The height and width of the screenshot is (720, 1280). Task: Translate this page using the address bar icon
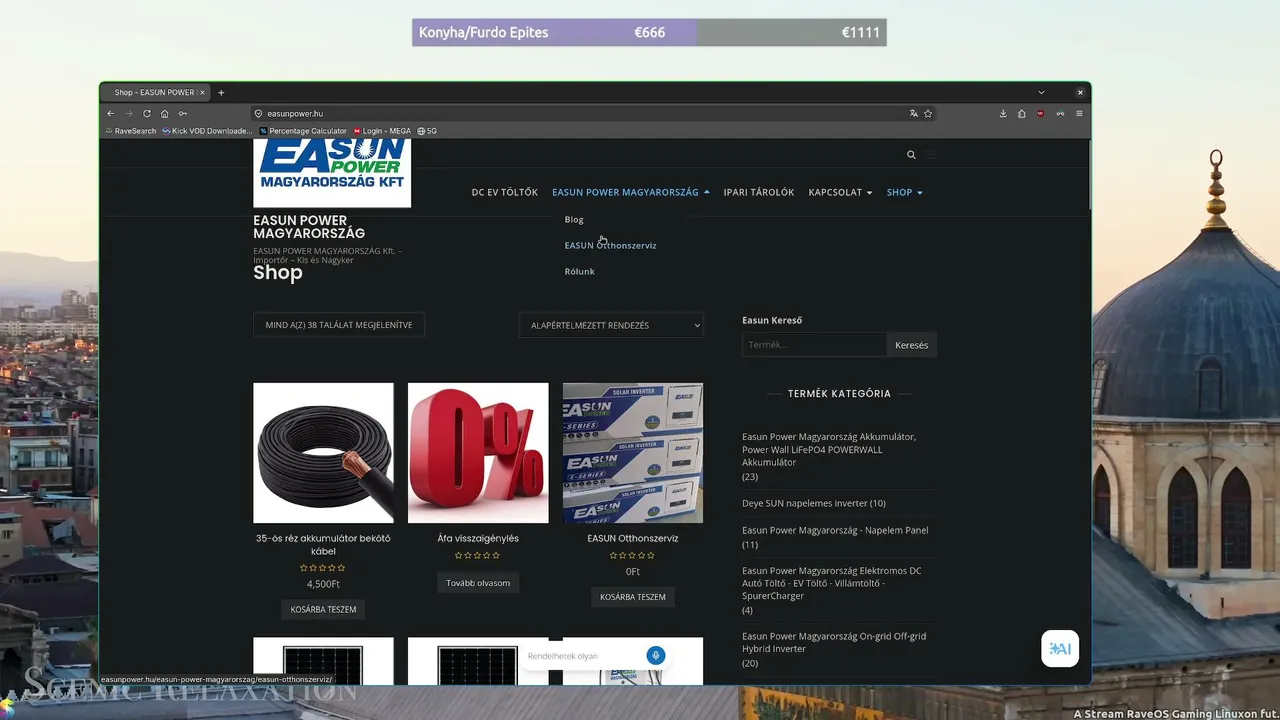pyautogui.click(x=913, y=114)
